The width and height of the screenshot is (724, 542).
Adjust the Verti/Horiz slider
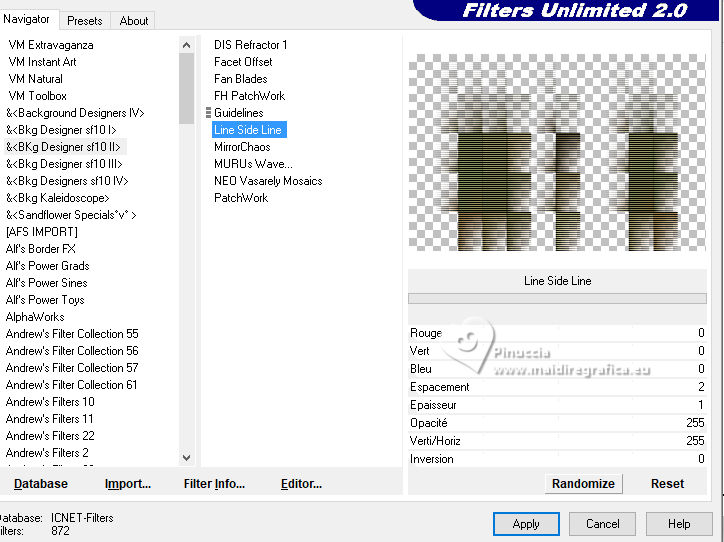coord(557,441)
